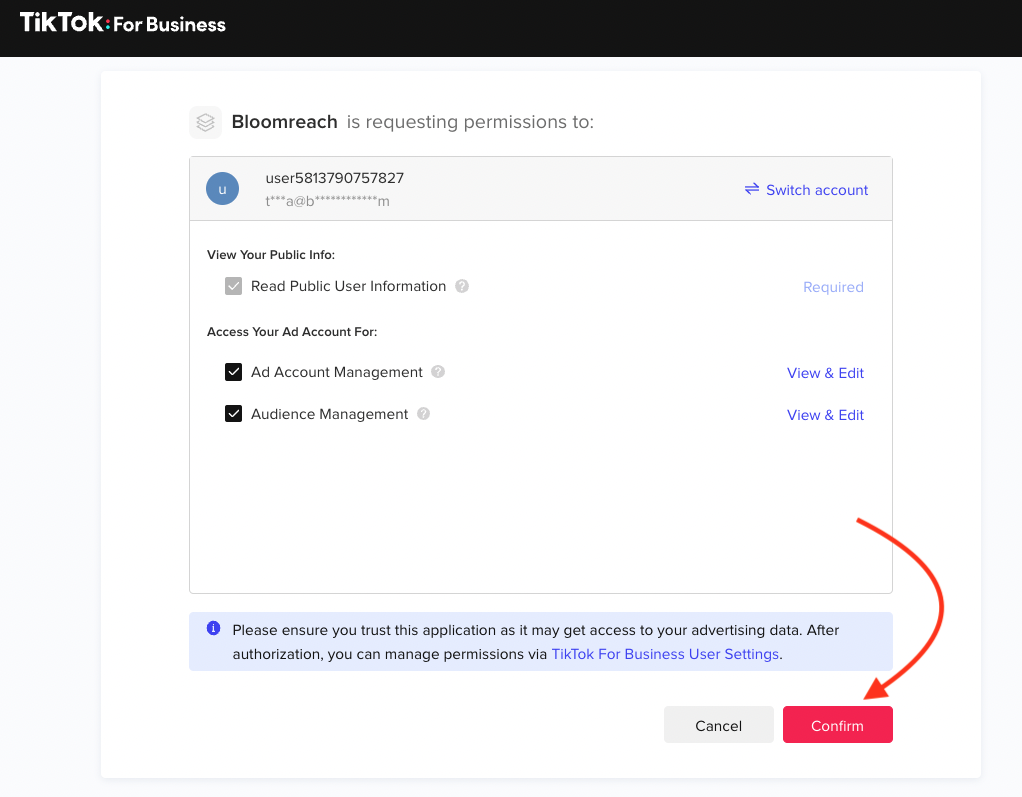The image size is (1022, 797).
Task: Open help icon next to Ad Account Management
Action: 438,371
